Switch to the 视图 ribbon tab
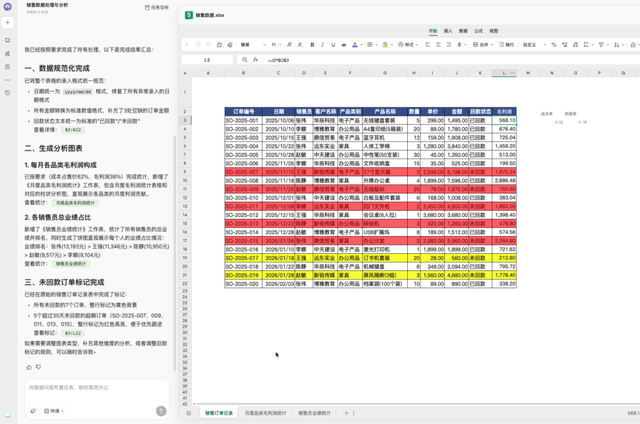Image resolution: width=640 pixels, height=424 pixels. (493, 31)
